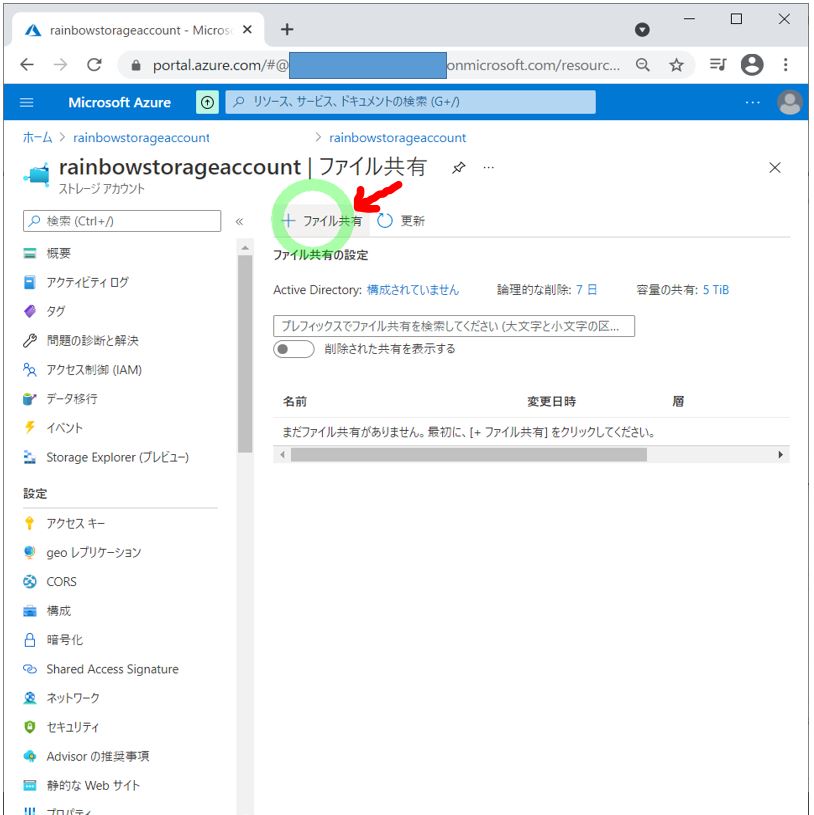Click the 変更日時 column header
This screenshot has width=814, height=815.
(552, 401)
